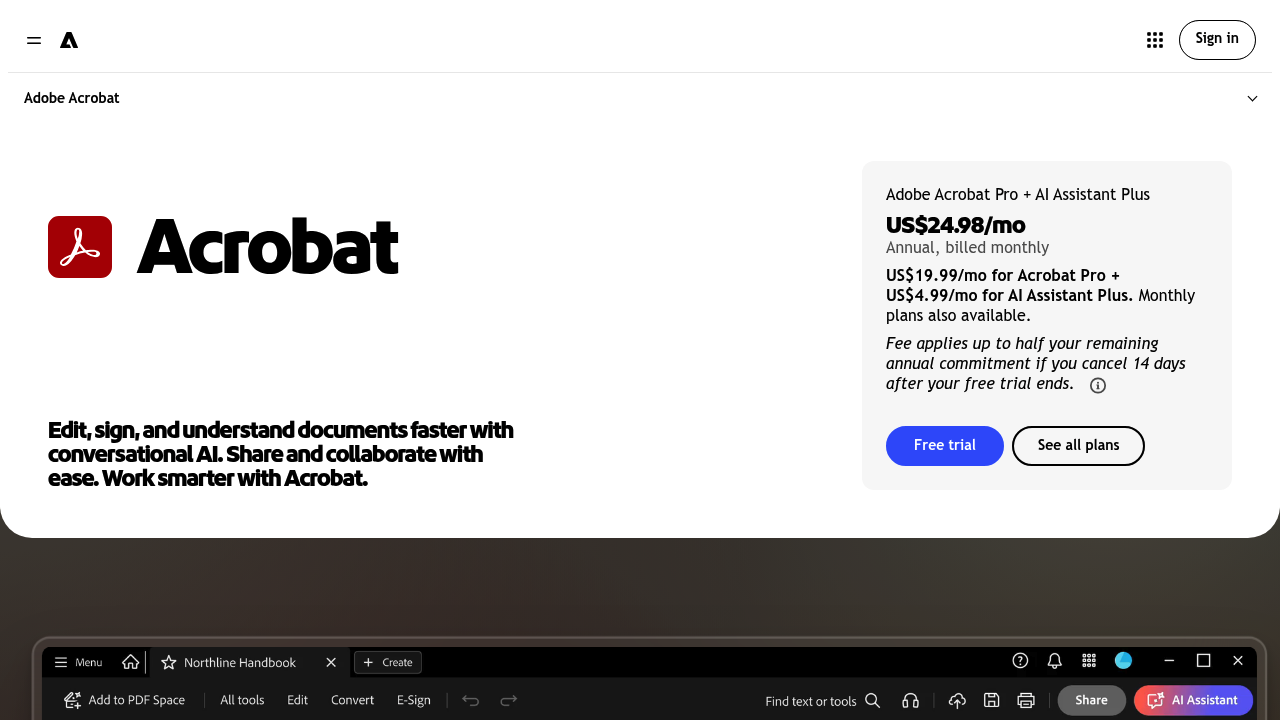Image resolution: width=1280 pixels, height=720 pixels.
Task: Open the hamburger navigation menu
Action: point(34,40)
